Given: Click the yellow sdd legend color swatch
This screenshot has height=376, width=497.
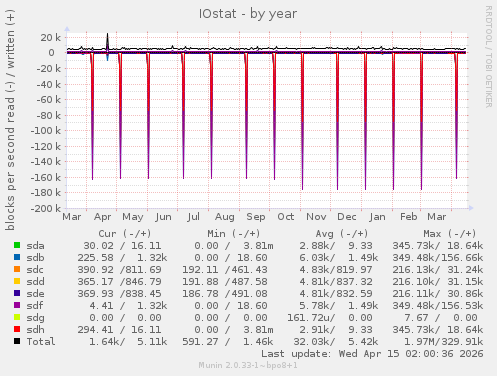Looking at the screenshot, I should click(x=17, y=281).
